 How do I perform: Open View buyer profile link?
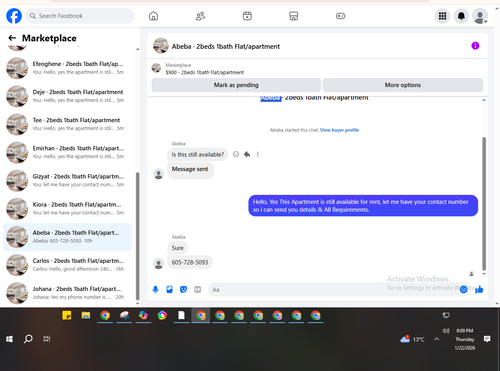pos(339,130)
